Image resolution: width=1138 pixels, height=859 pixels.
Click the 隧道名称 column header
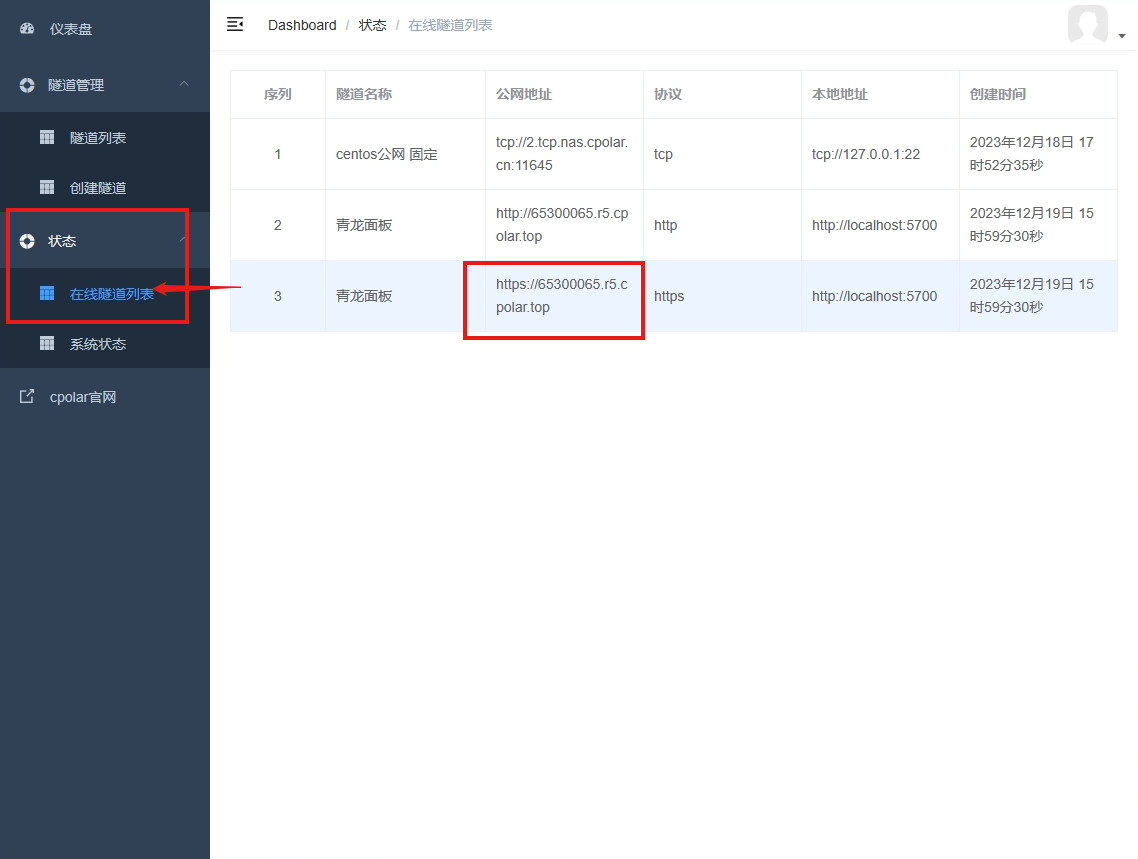click(x=405, y=94)
